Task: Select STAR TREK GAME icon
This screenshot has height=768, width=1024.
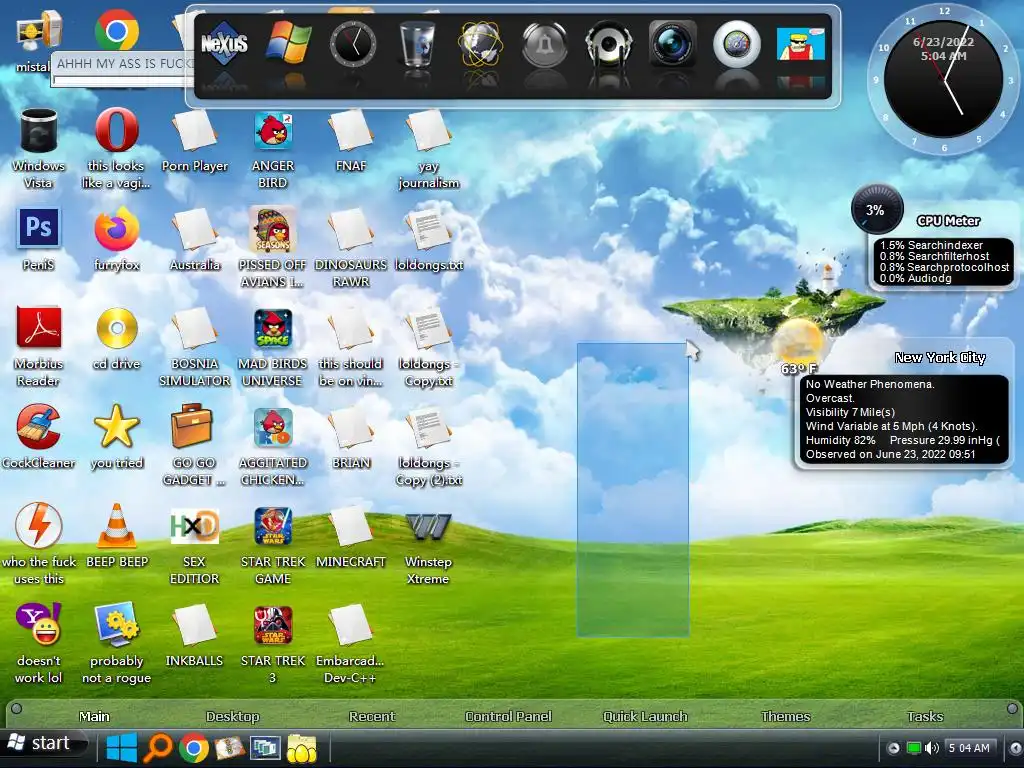Action: pyautogui.click(x=273, y=526)
